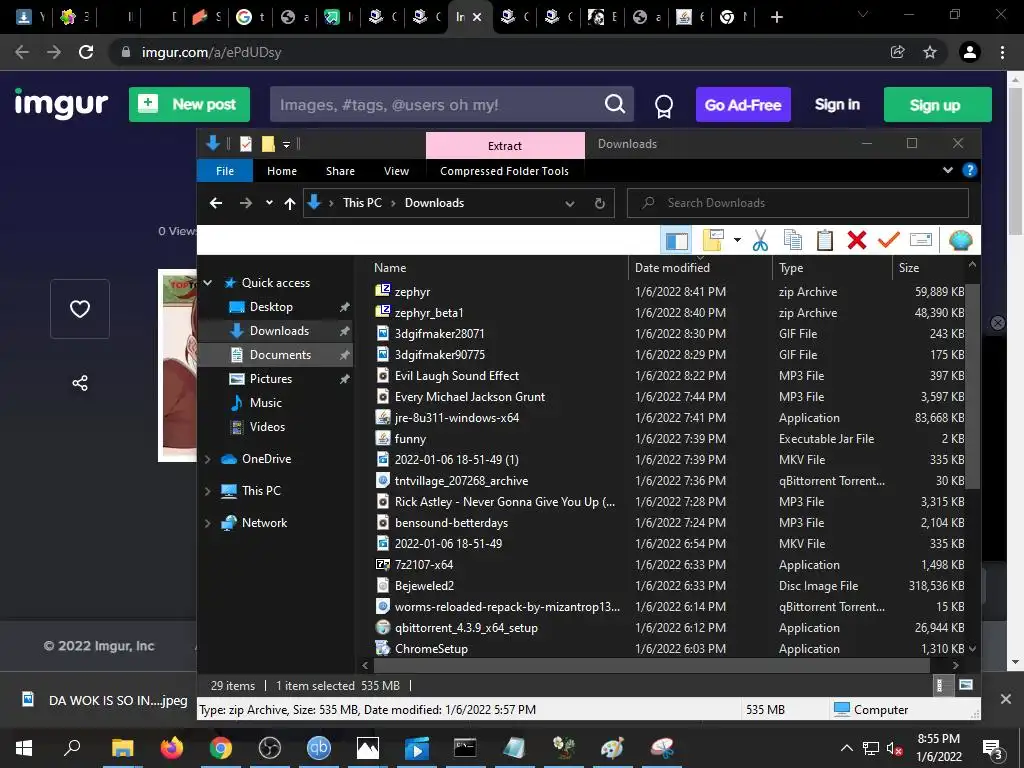Click the file list horizontal scrollbar
The image size is (1024, 768).
pos(650,665)
